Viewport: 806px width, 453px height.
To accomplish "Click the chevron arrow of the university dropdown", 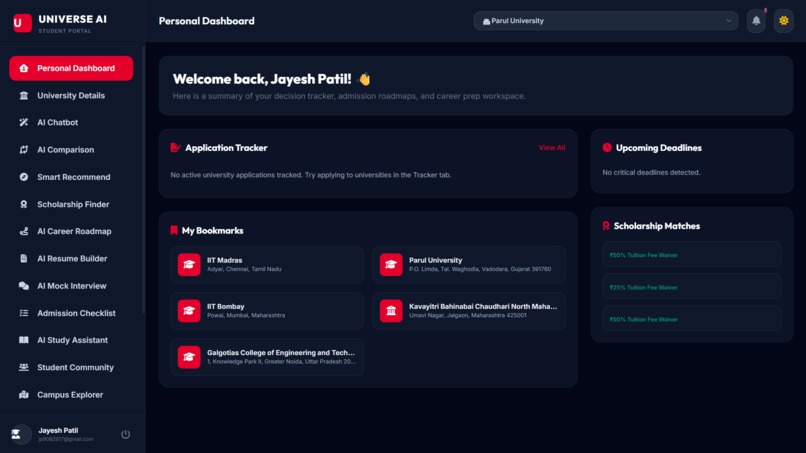I will click(728, 21).
